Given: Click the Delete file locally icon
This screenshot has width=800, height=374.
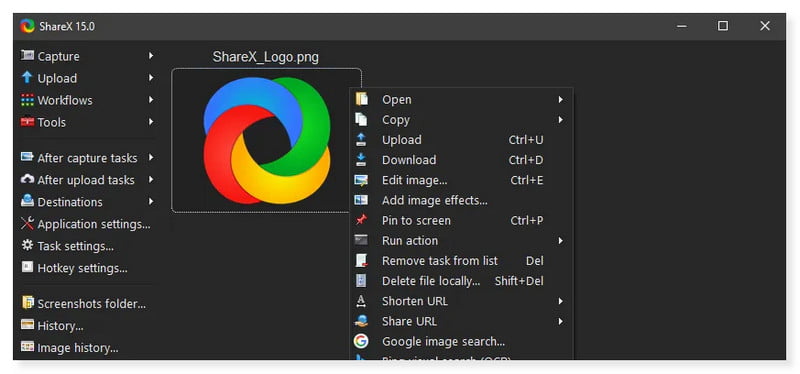Looking at the screenshot, I should [x=361, y=281].
